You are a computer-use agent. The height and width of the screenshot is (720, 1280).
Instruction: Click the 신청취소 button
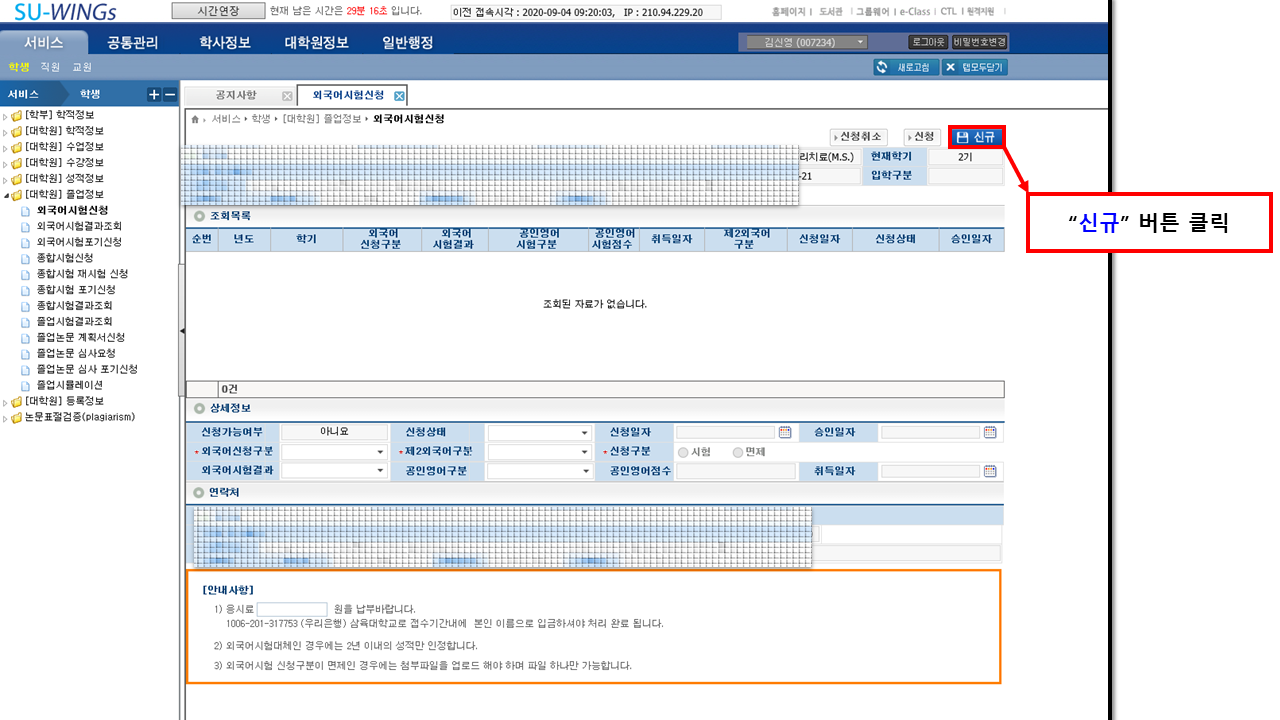click(858, 137)
